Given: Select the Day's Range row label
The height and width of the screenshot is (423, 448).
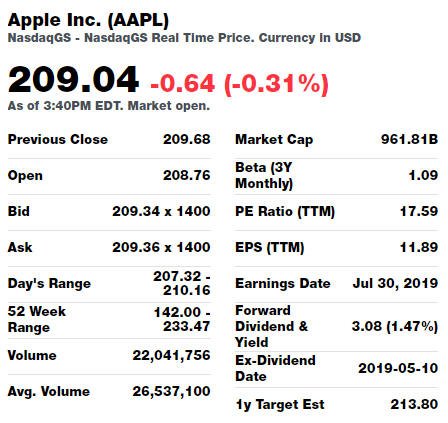Looking at the screenshot, I should [x=49, y=283].
